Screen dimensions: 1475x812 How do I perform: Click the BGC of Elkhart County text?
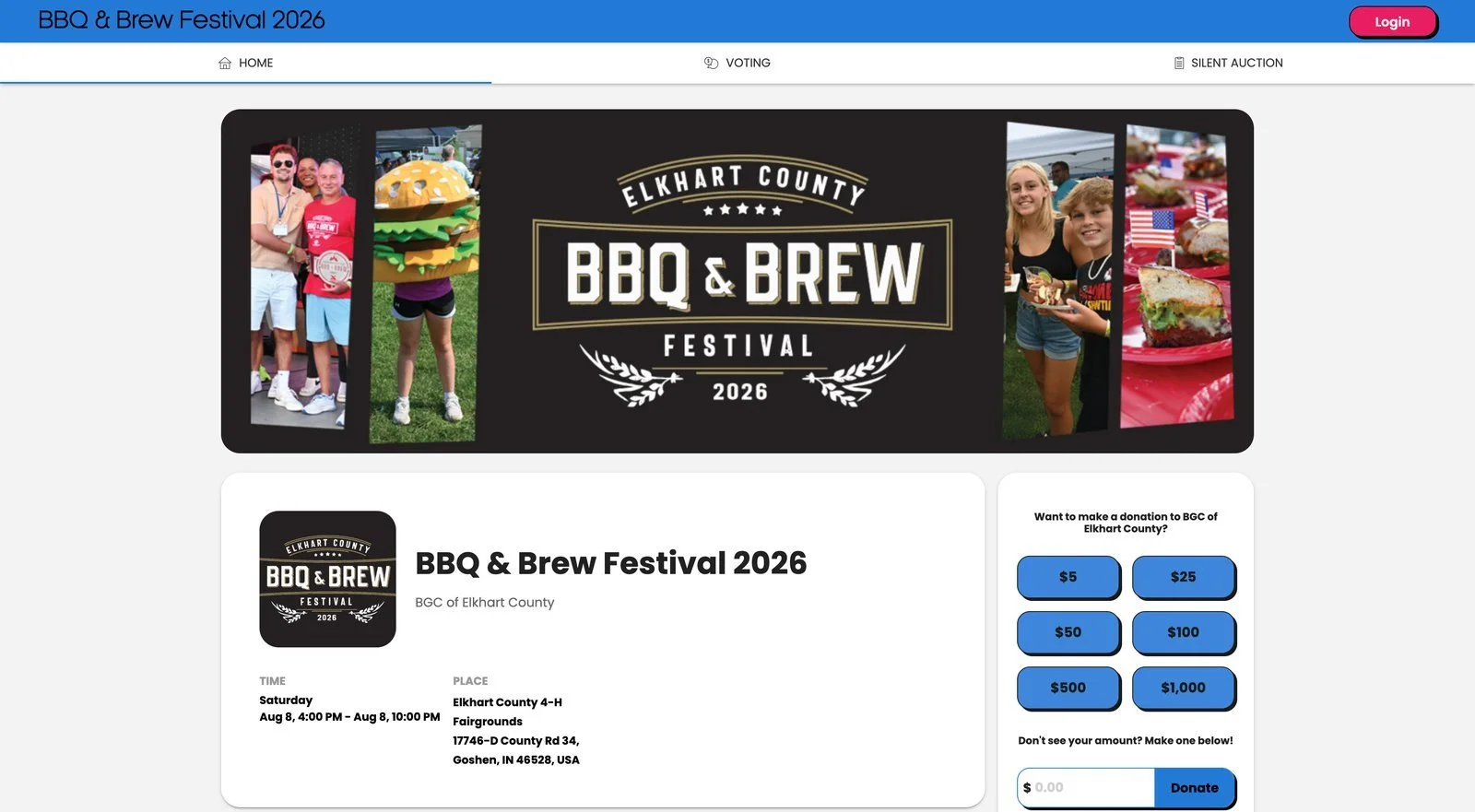click(485, 602)
